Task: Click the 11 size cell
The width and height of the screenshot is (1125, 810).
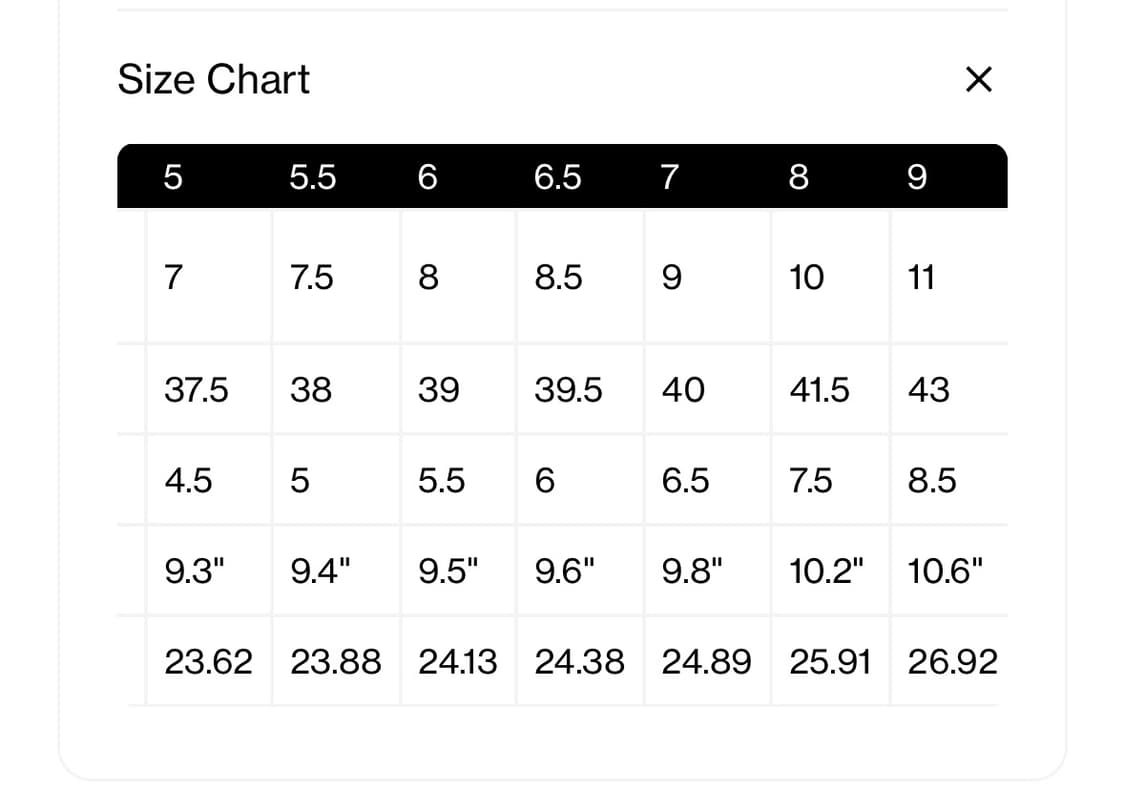Action: [920, 277]
